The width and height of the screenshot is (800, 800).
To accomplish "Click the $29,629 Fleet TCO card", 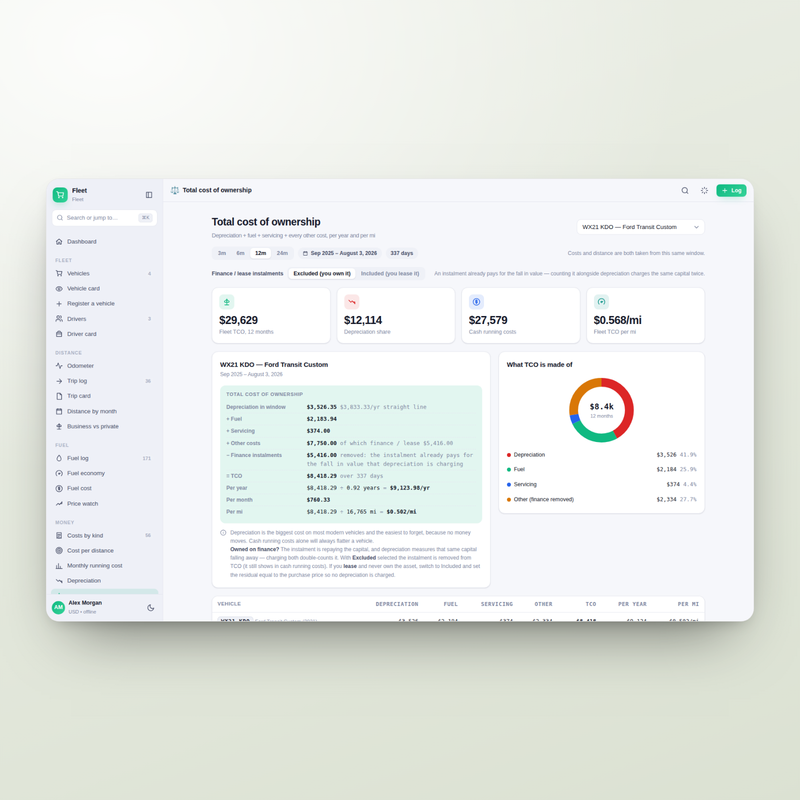I will pyautogui.click(x=271, y=315).
